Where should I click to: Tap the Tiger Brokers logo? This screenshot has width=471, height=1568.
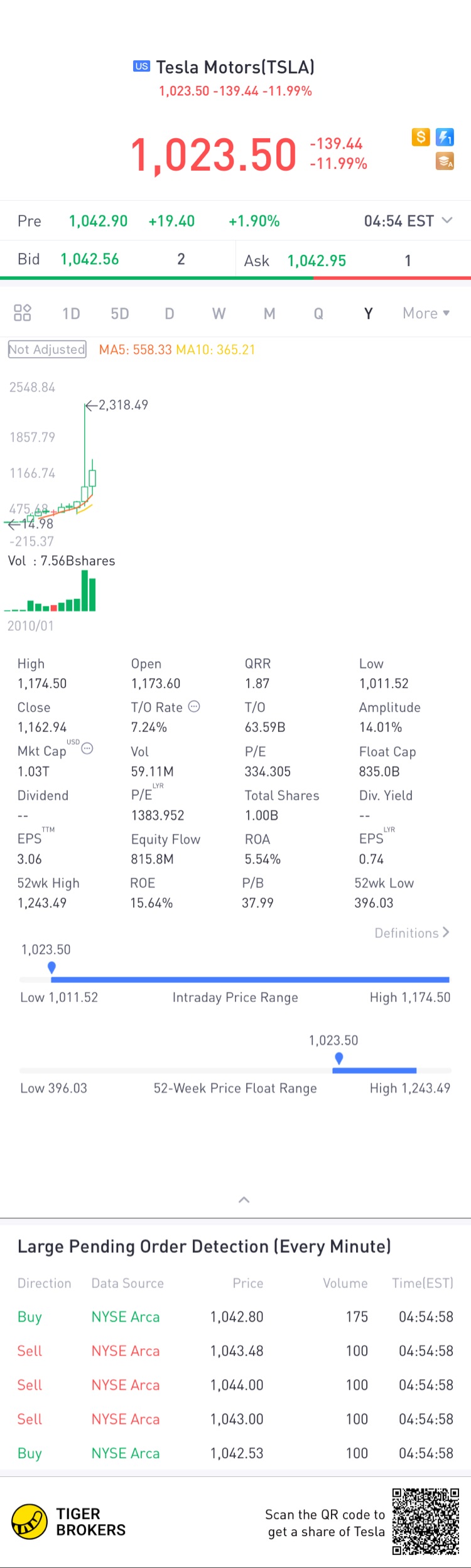[30, 1522]
